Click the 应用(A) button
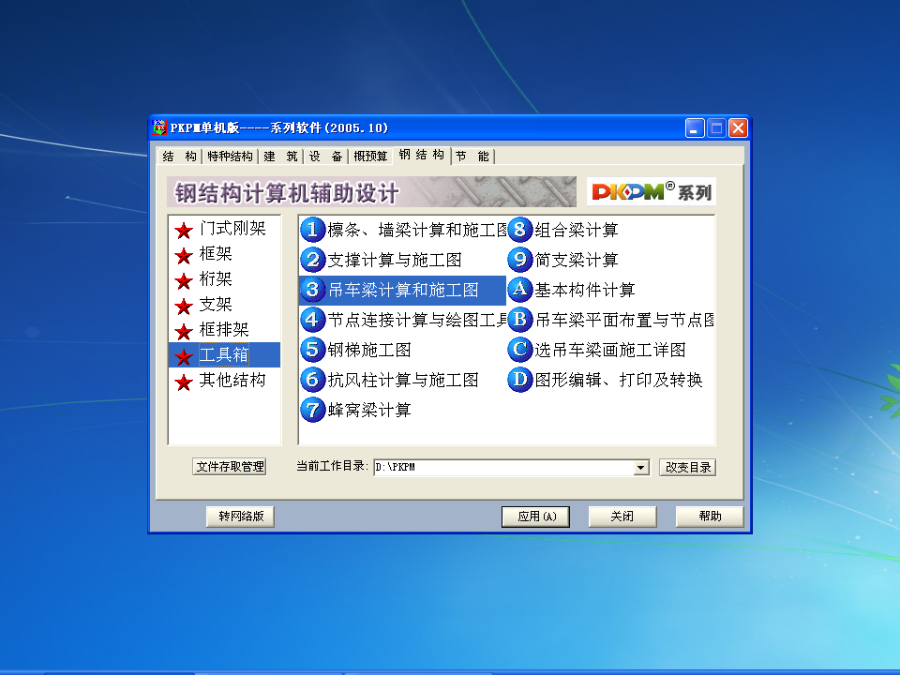Screen dimensions: 900x675 536,517
